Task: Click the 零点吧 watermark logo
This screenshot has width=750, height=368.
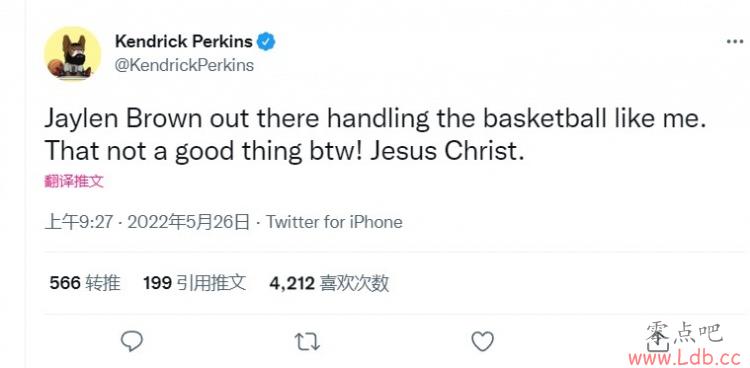Action: click(x=684, y=334)
